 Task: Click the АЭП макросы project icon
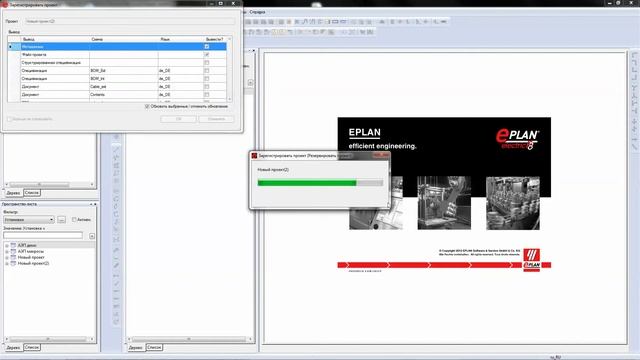pyautogui.click(x=13, y=251)
